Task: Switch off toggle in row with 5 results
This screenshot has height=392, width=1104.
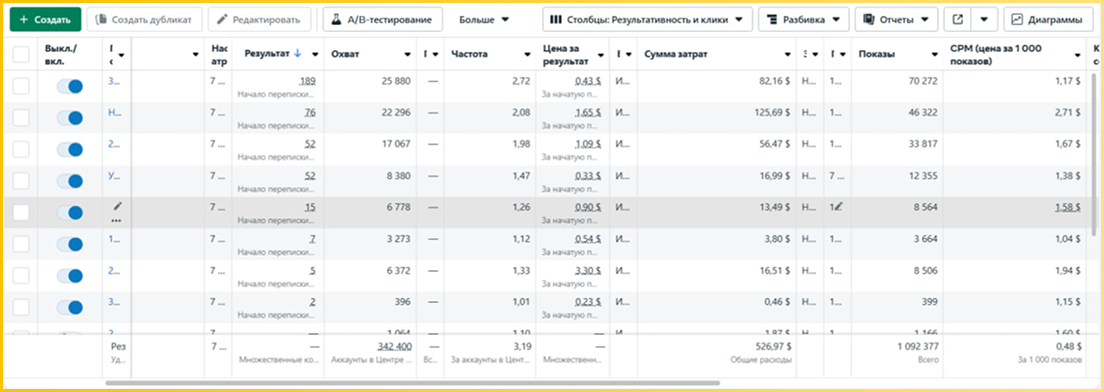Action: point(70,275)
